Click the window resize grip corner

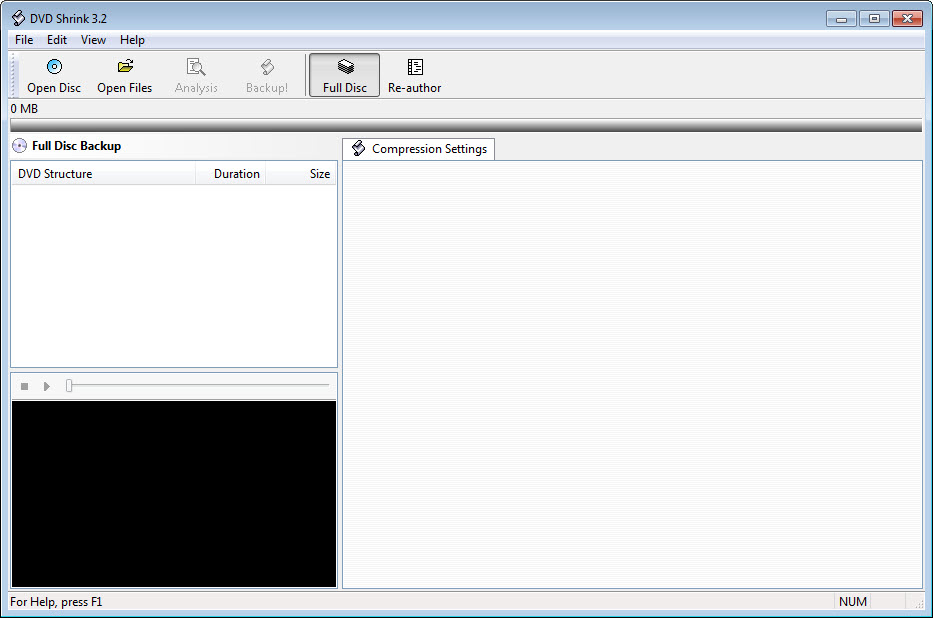click(x=919, y=604)
